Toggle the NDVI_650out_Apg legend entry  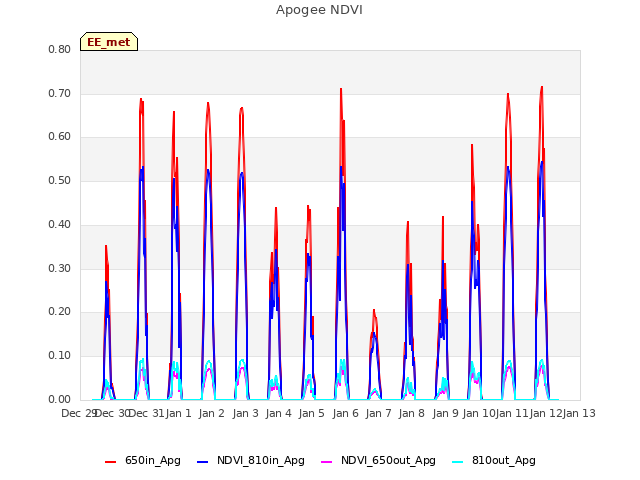[x=378, y=461]
